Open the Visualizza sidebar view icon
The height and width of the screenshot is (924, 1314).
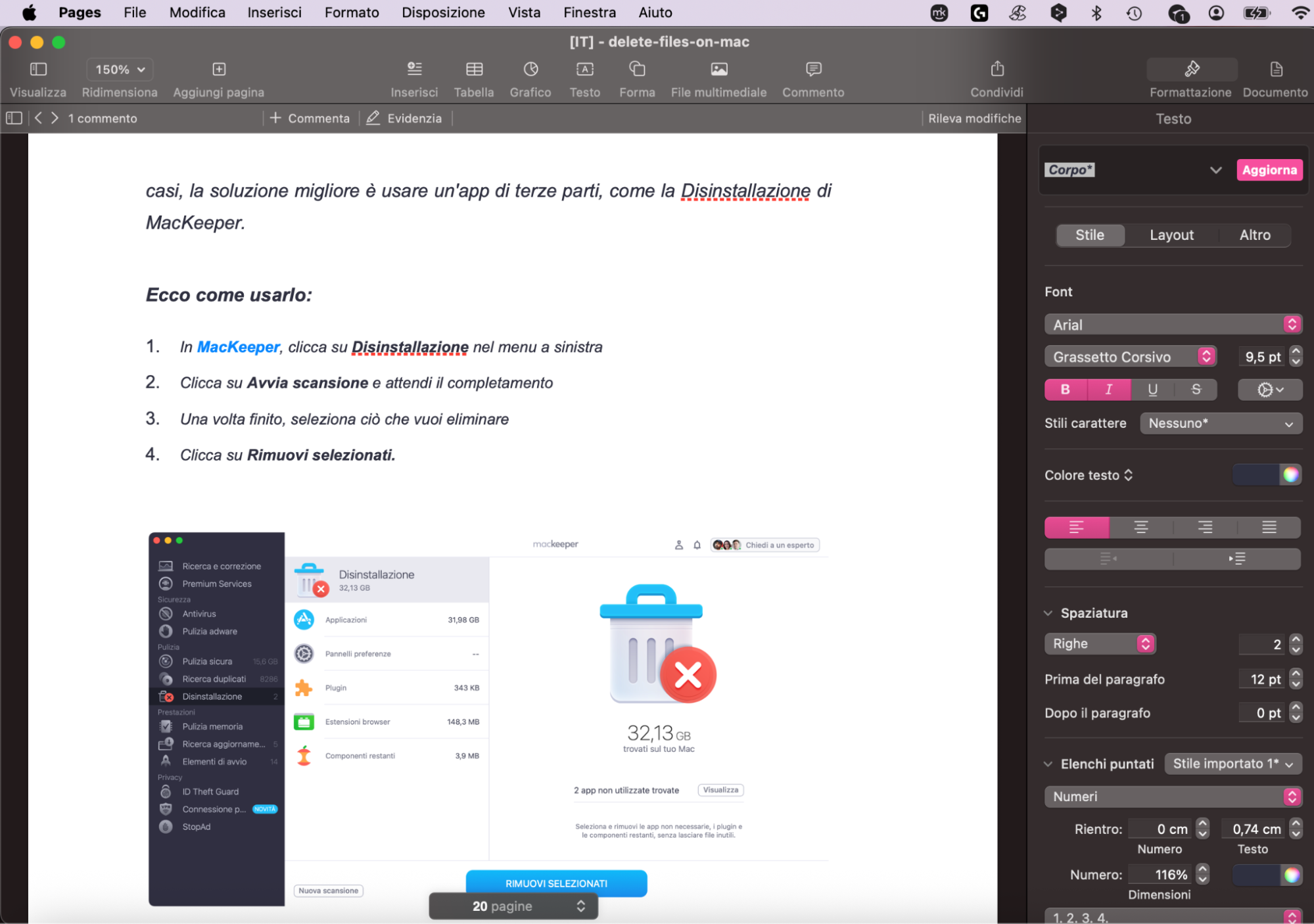38,69
